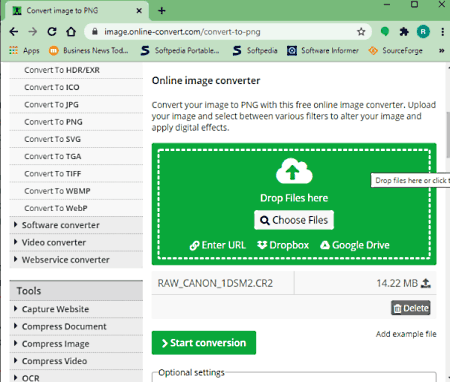
Task: Click the cloud upload icon
Action: click(x=294, y=171)
